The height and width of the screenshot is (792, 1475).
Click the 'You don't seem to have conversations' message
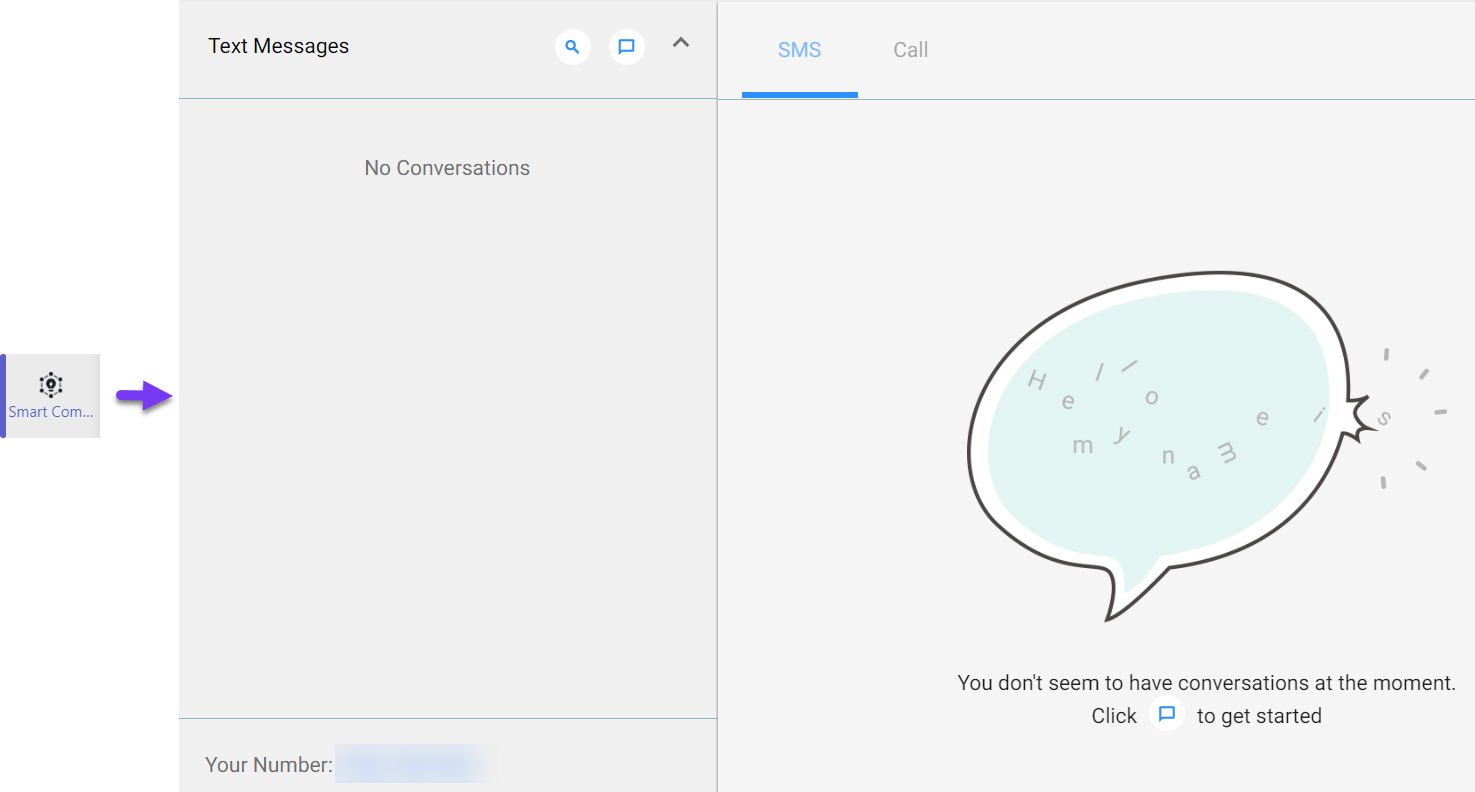coord(1206,682)
